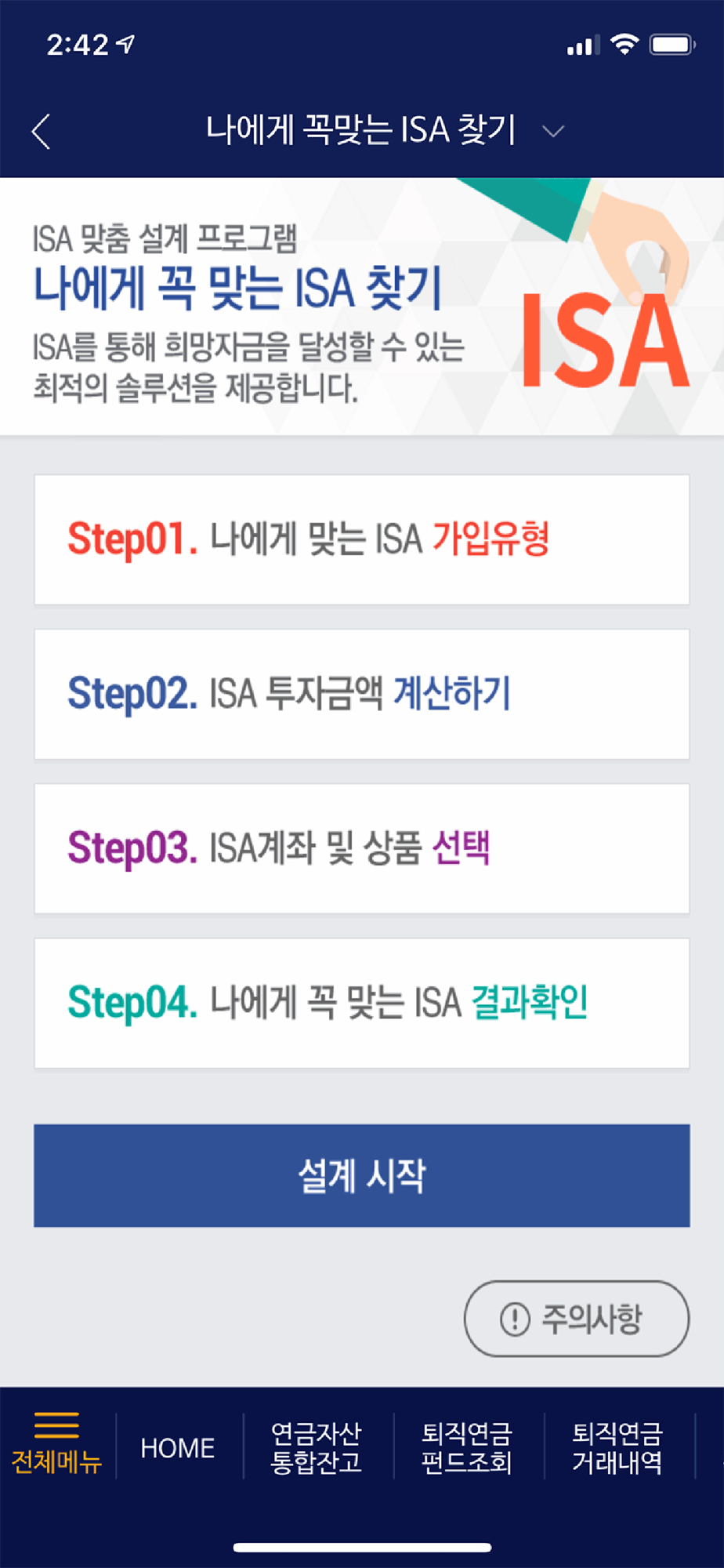The image size is (724, 1568).
Task: Tap the battery status icon
Action: click(673, 45)
